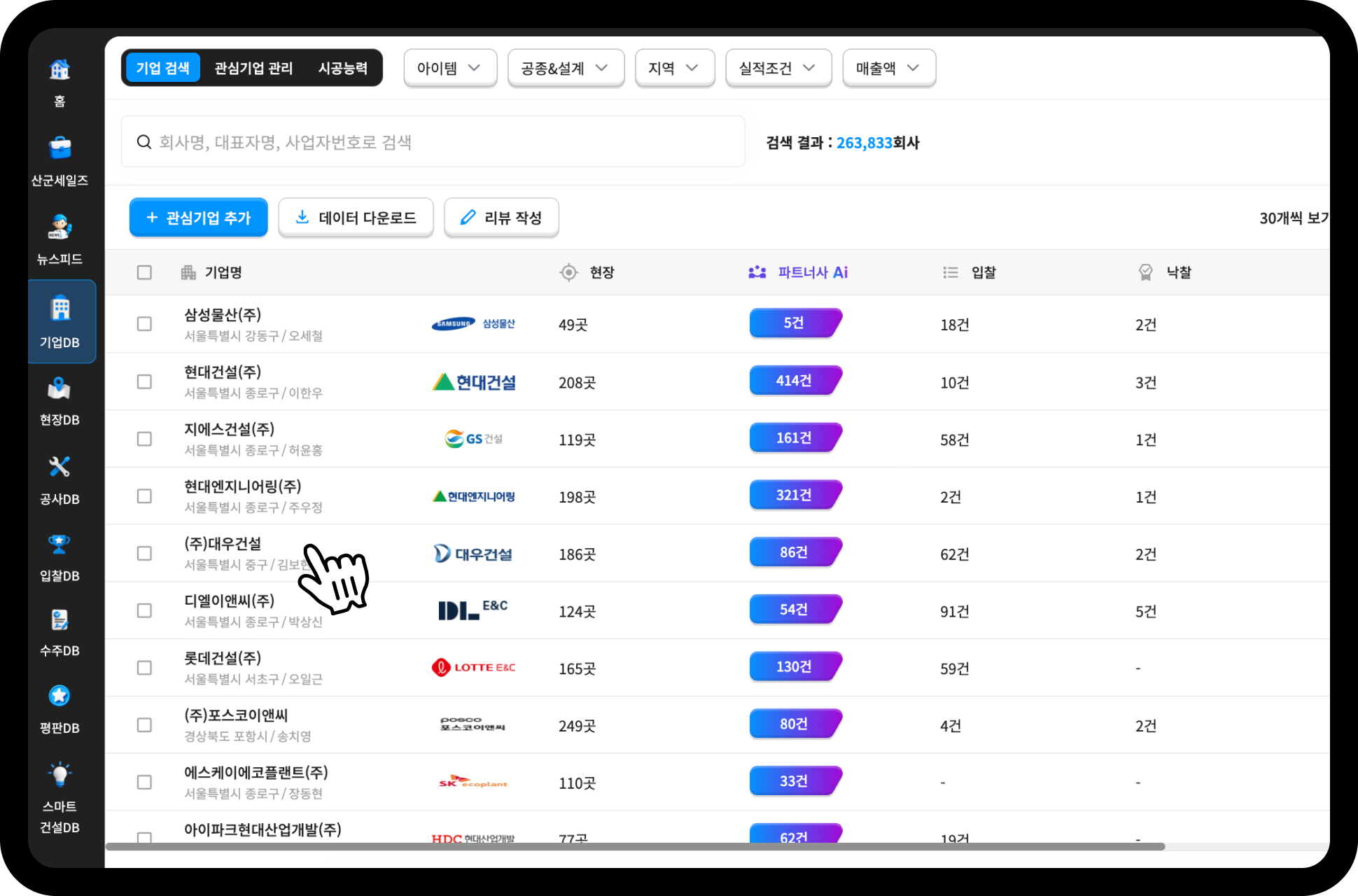Open company name 삼성물산(주)
The image size is (1358, 896).
pos(223,315)
